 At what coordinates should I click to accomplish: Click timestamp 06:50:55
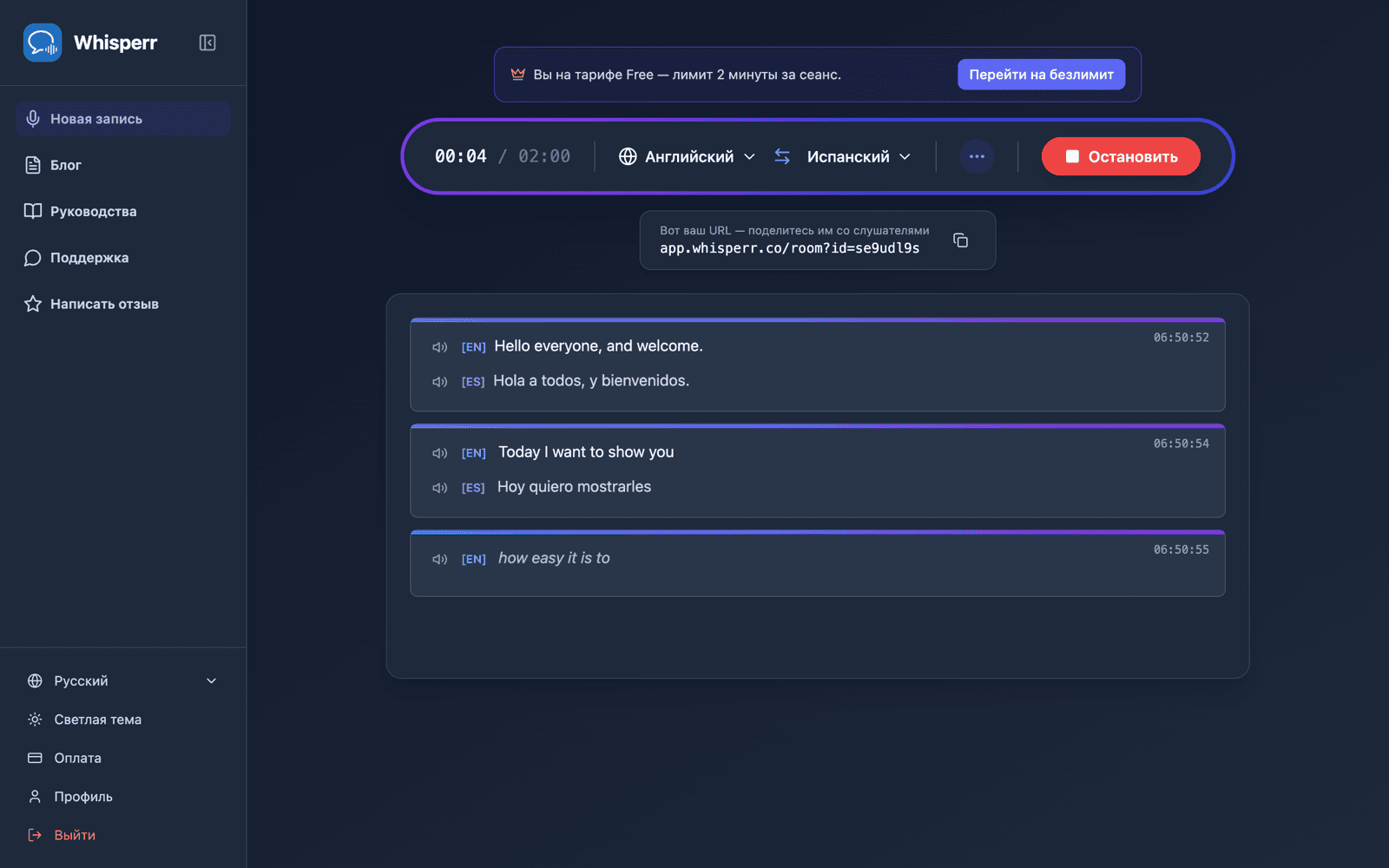(1181, 549)
